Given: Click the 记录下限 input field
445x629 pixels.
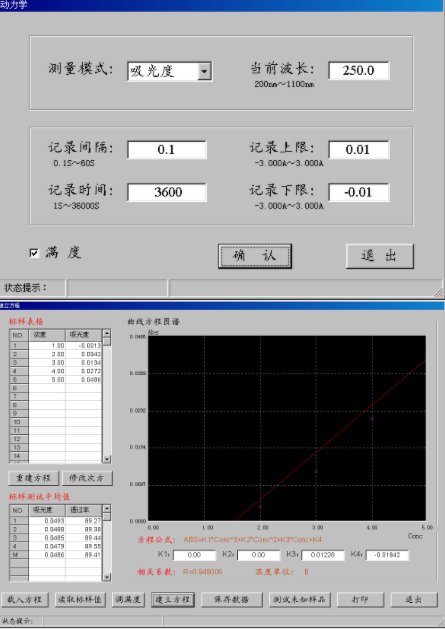Looking at the screenshot, I should click(x=359, y=192).
